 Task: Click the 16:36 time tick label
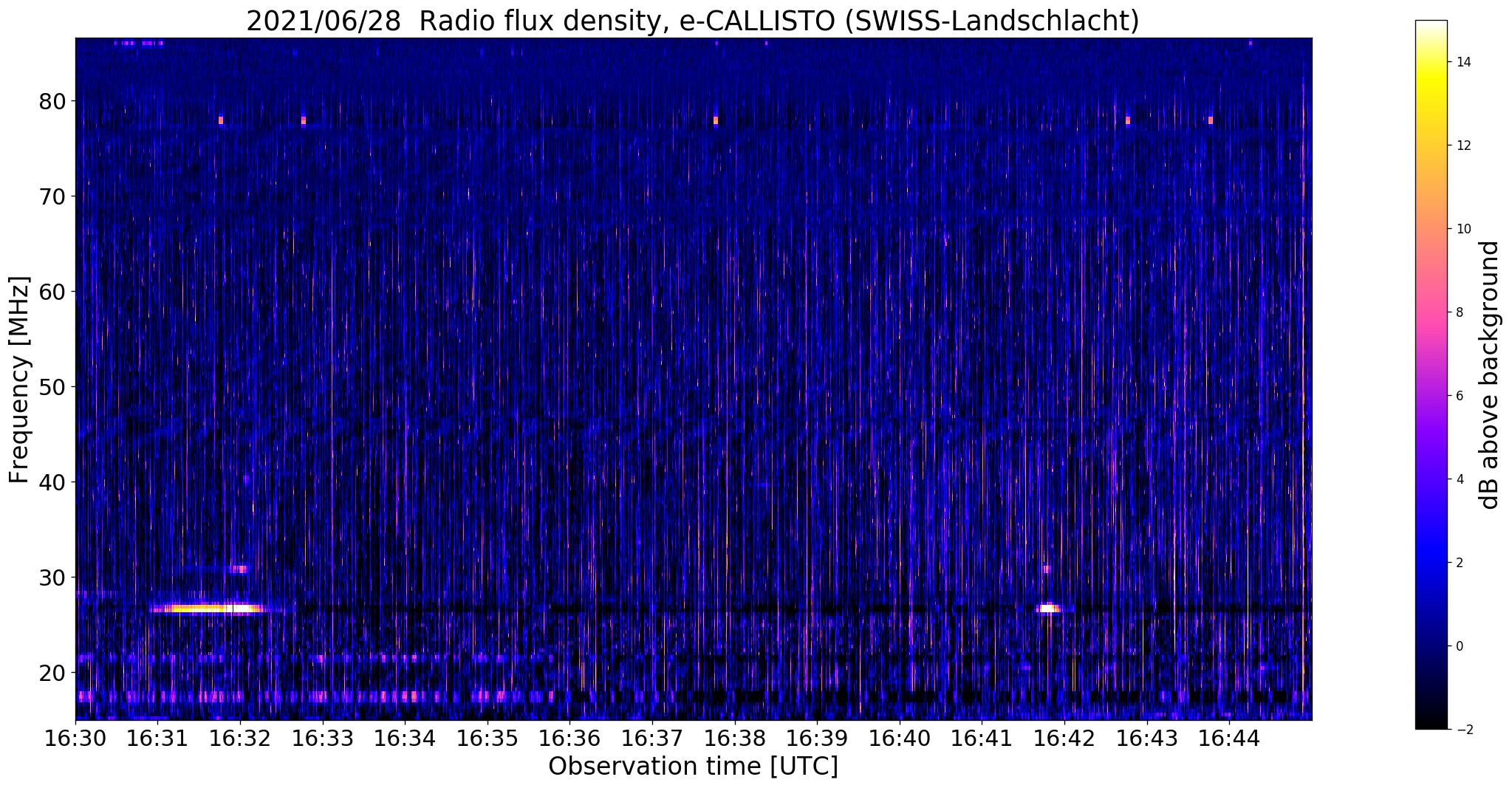tap(569, 739)
